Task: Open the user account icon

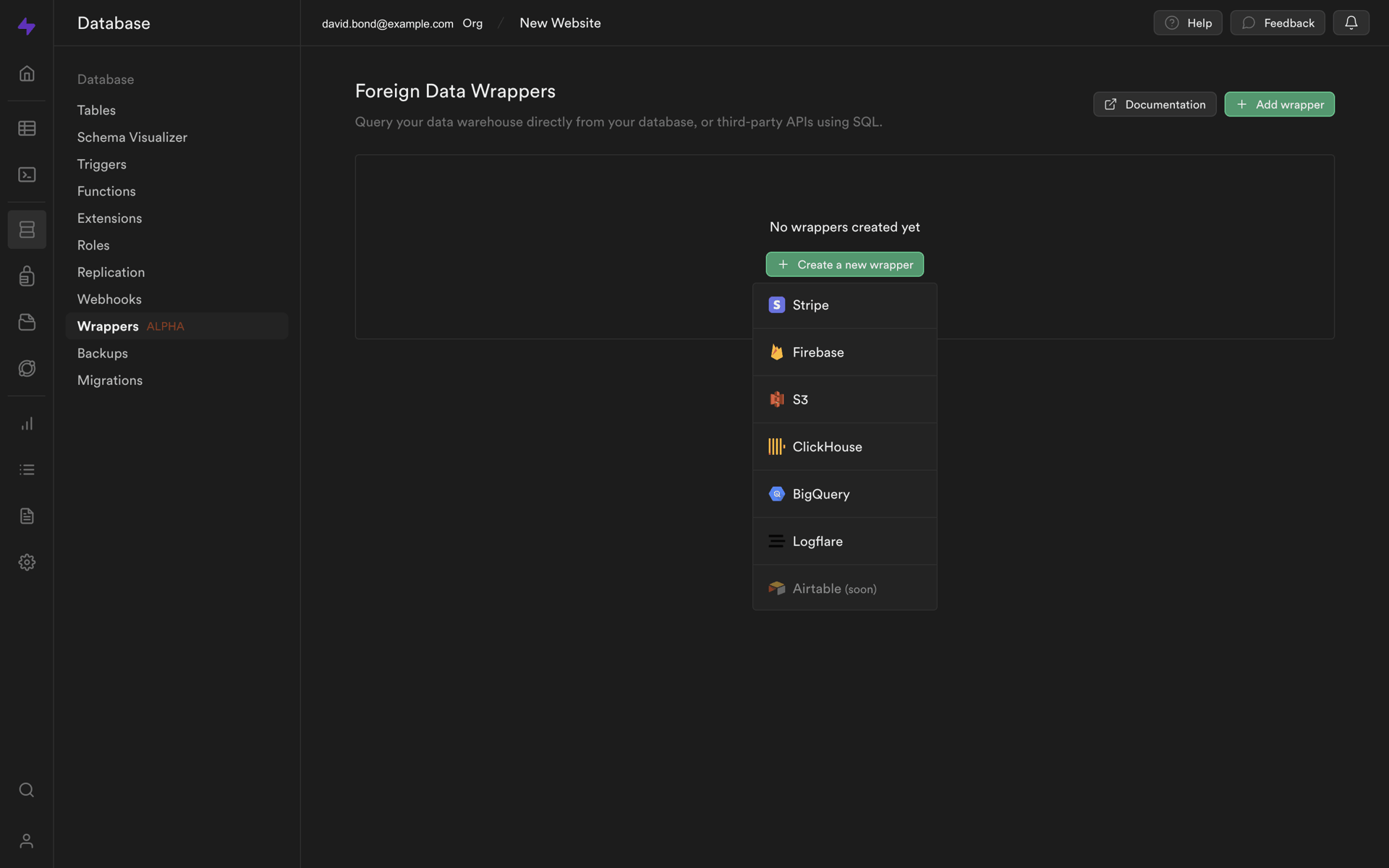Action: pyautogui.click(x=27, y=841)
